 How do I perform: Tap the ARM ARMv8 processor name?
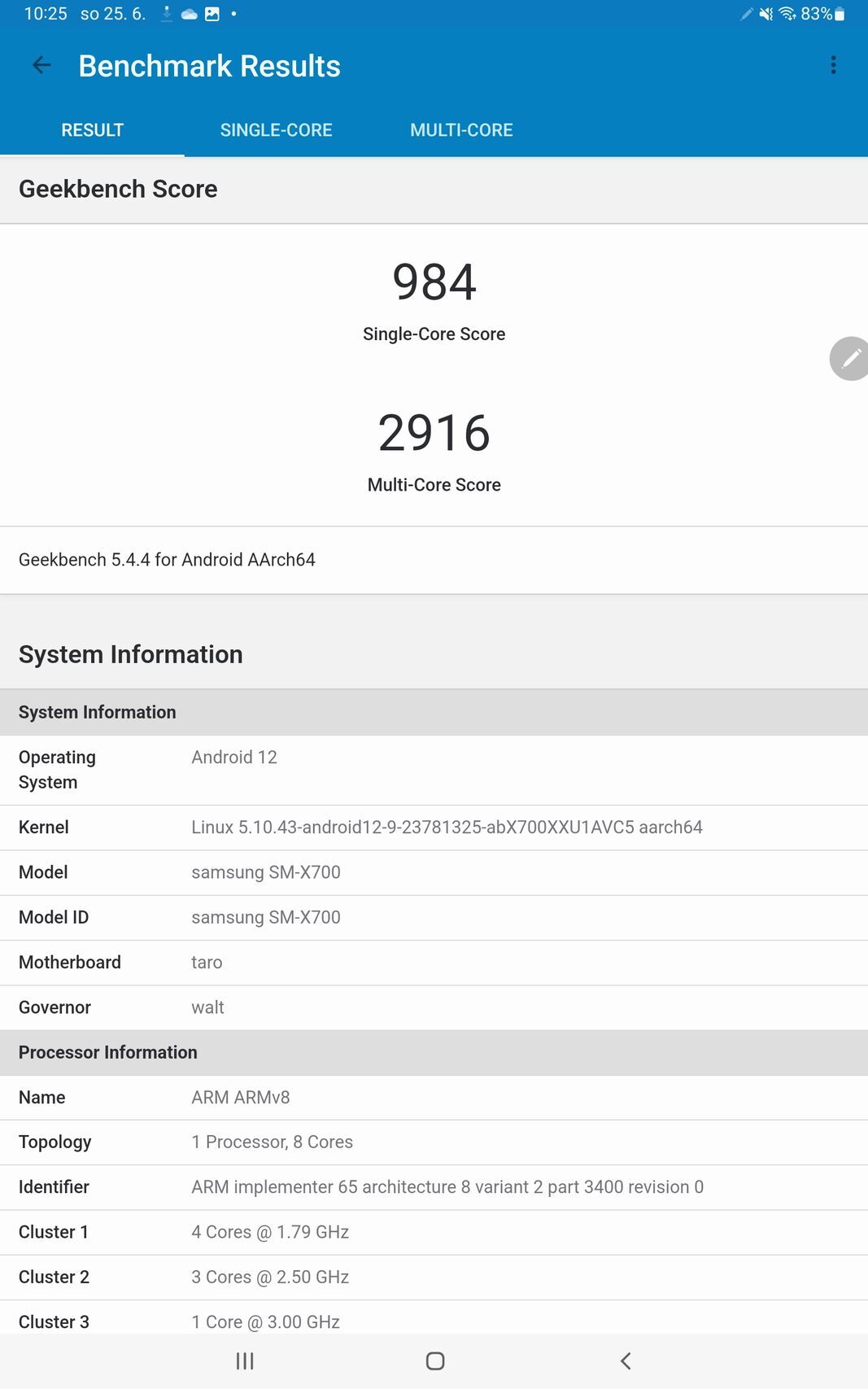tap(241, 1098)
